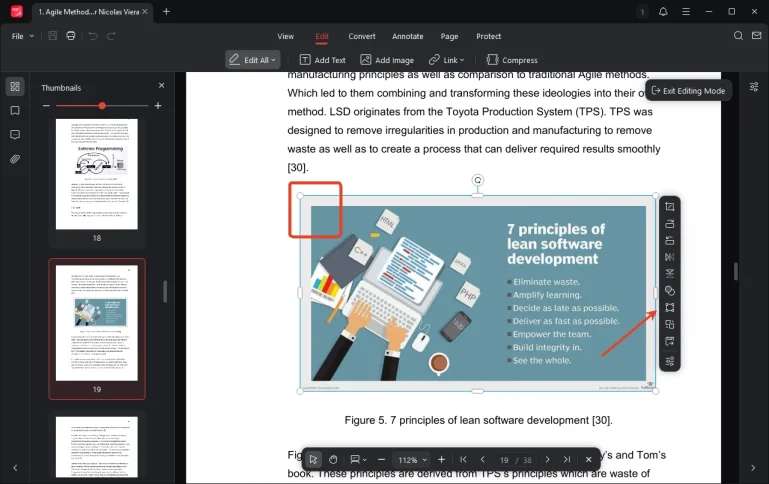Click Exit Editing Mode button
769x484 pixels.
tap(688, 90)
